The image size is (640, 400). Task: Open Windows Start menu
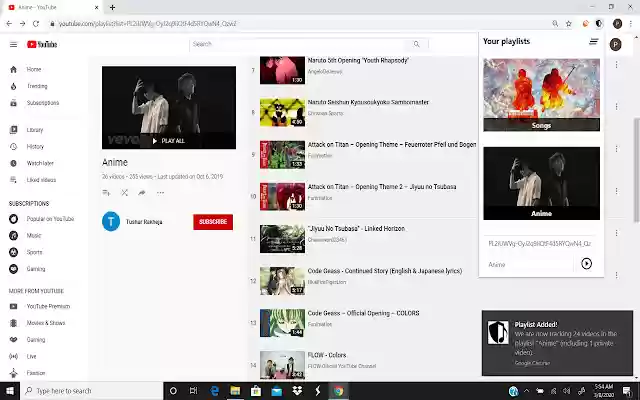pyautogui.click(x=10, y=391)
